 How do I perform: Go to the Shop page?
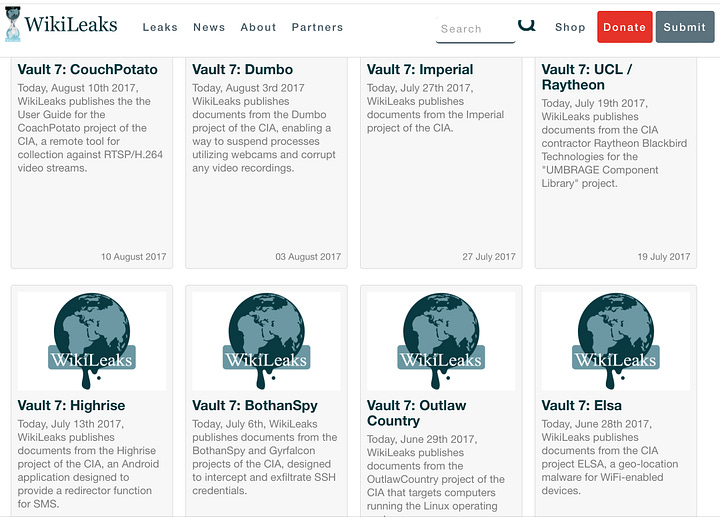[x=570, y=27]
